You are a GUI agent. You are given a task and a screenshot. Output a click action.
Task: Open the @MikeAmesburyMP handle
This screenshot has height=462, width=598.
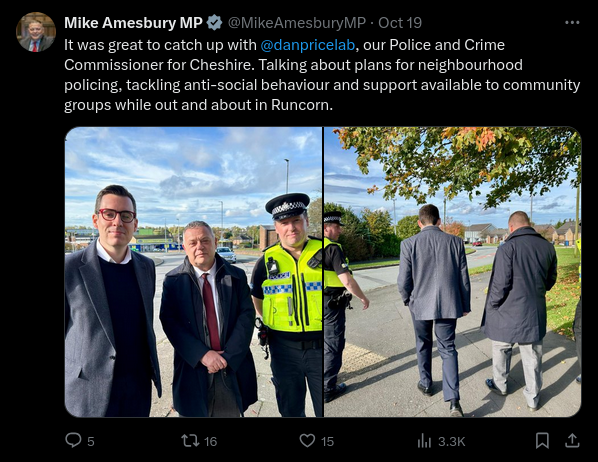297,23
